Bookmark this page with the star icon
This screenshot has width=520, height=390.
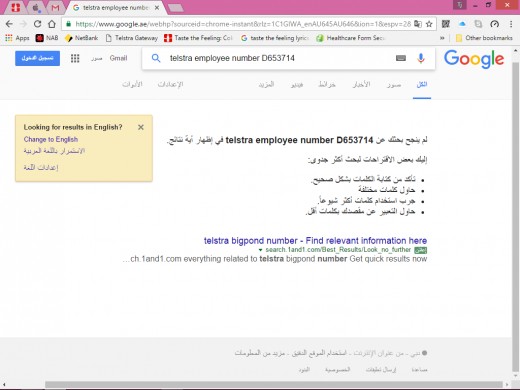(x=429, y=24)
